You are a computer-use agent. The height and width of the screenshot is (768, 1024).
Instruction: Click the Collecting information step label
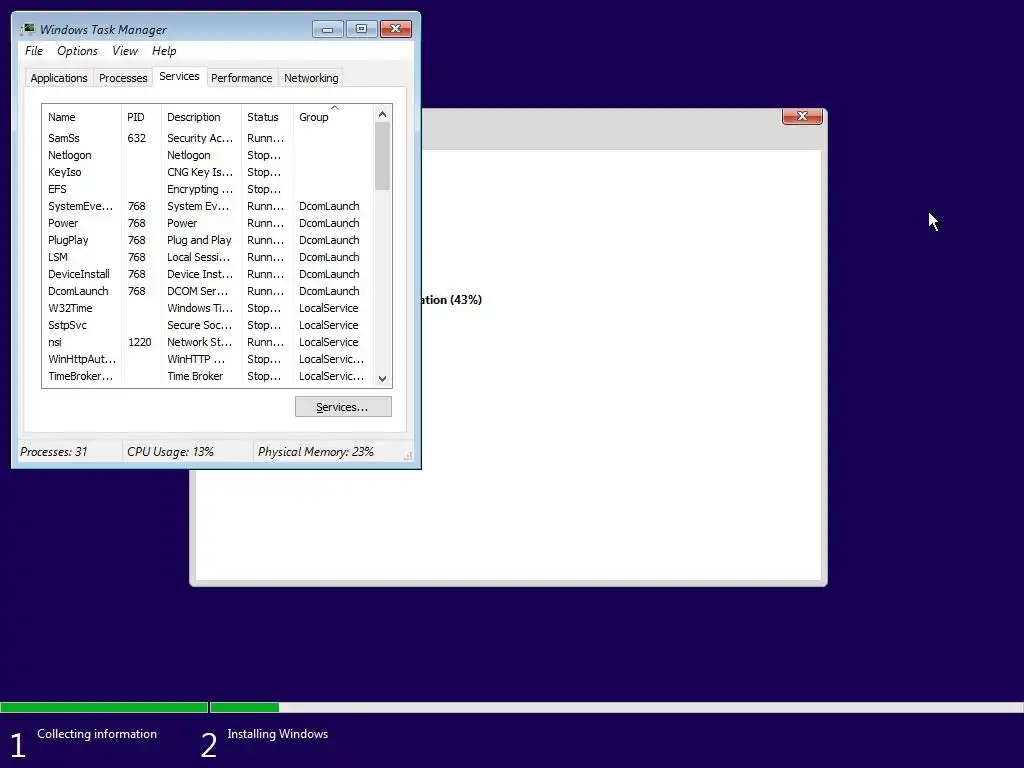(x=97, y=733)
